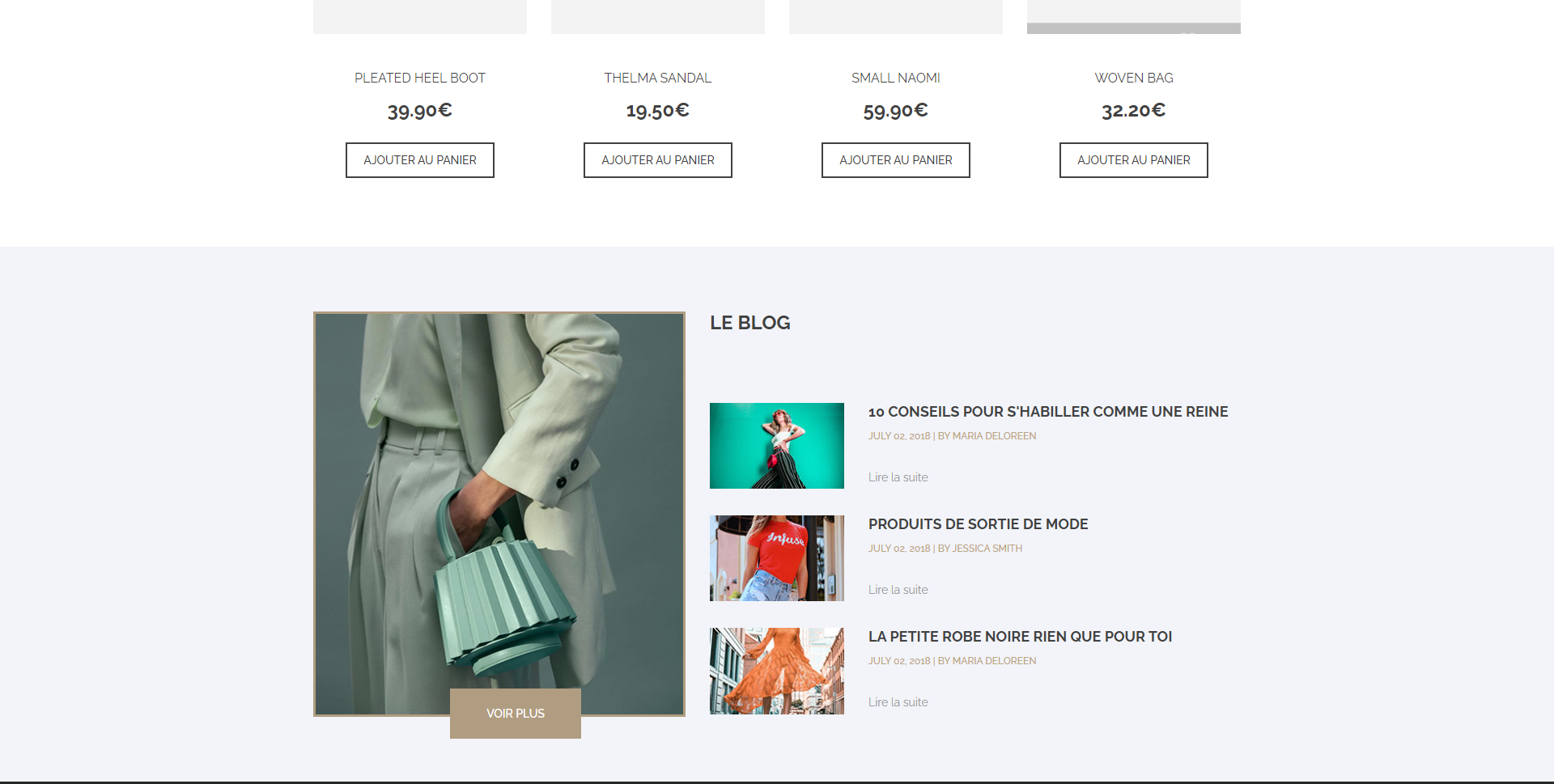Click the Voir Plus button
The height and width of the screenshot is (784, 1554).
tap(515, 713)
